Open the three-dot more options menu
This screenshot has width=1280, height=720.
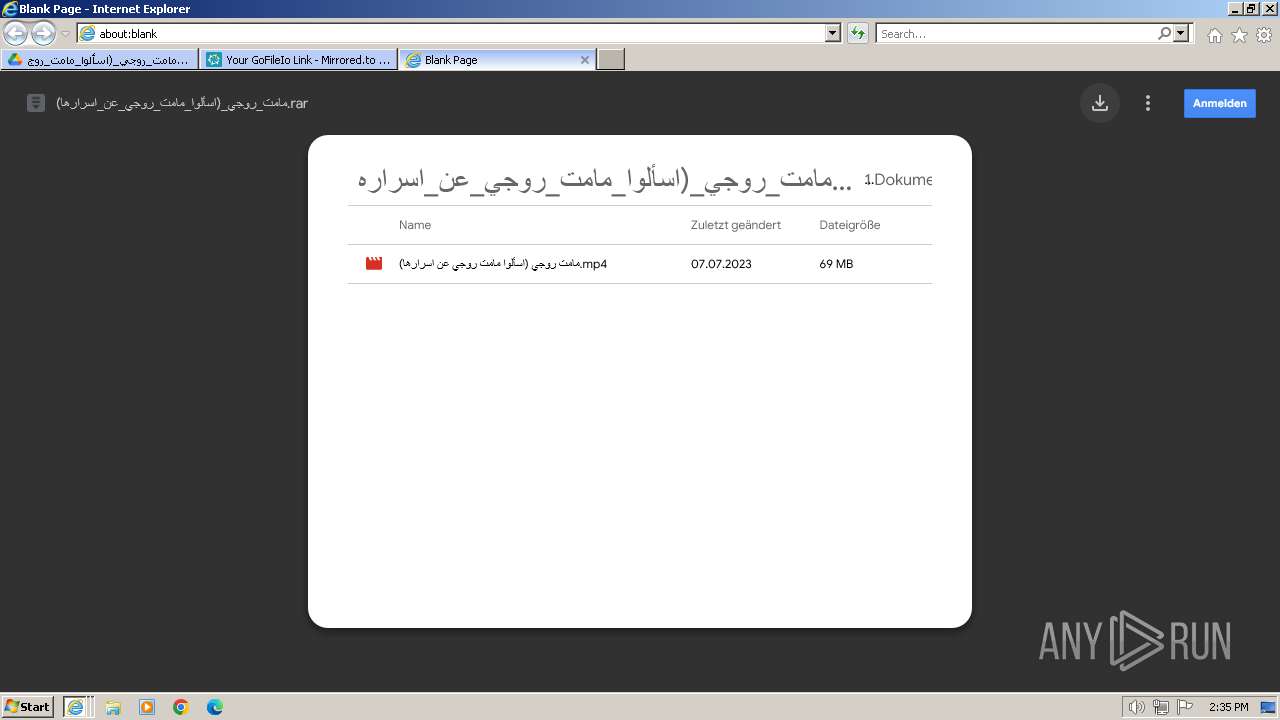point(1148,103)
